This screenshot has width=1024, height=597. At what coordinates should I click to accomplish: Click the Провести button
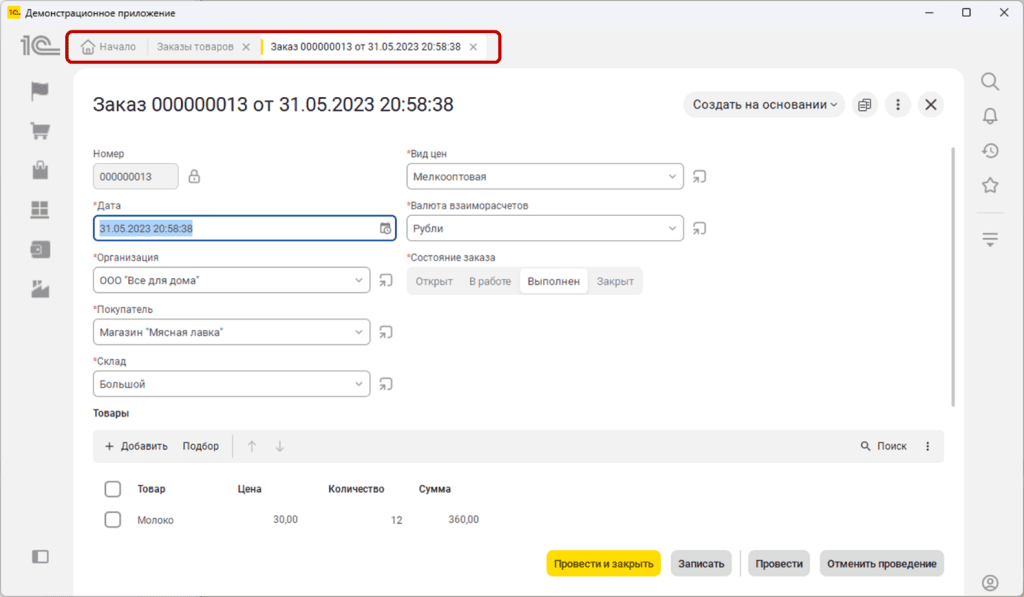click(779, 564)
